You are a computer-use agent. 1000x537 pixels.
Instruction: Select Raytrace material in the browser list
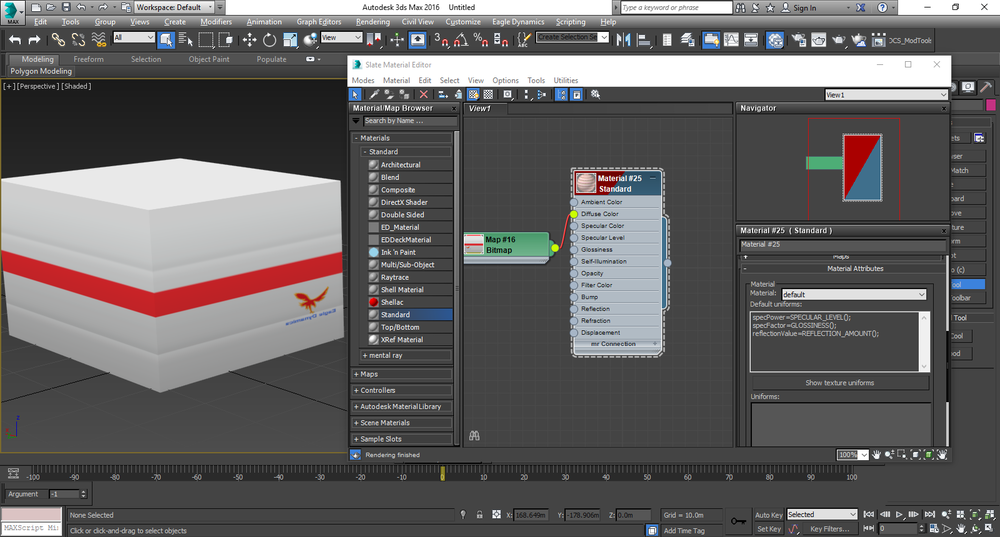[x=394, y=277]
